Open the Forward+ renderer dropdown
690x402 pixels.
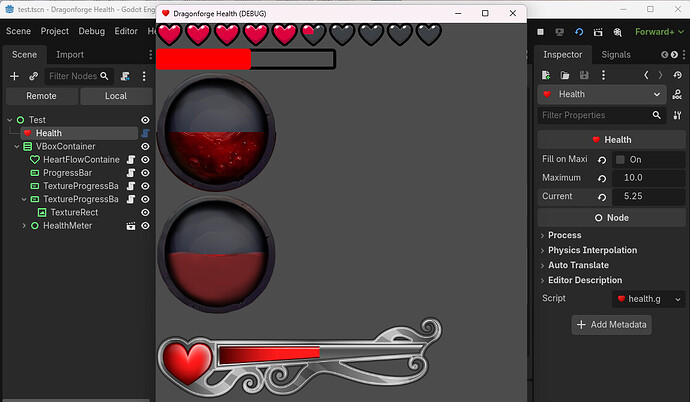coord(659,32)
